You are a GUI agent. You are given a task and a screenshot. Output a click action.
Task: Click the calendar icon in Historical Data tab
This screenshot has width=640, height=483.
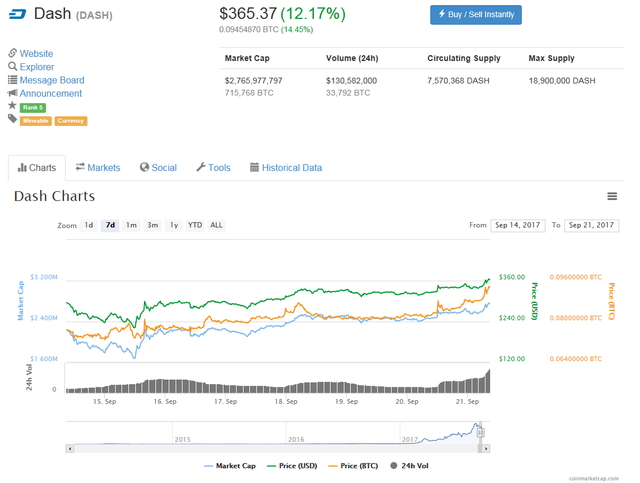(254, 167)
